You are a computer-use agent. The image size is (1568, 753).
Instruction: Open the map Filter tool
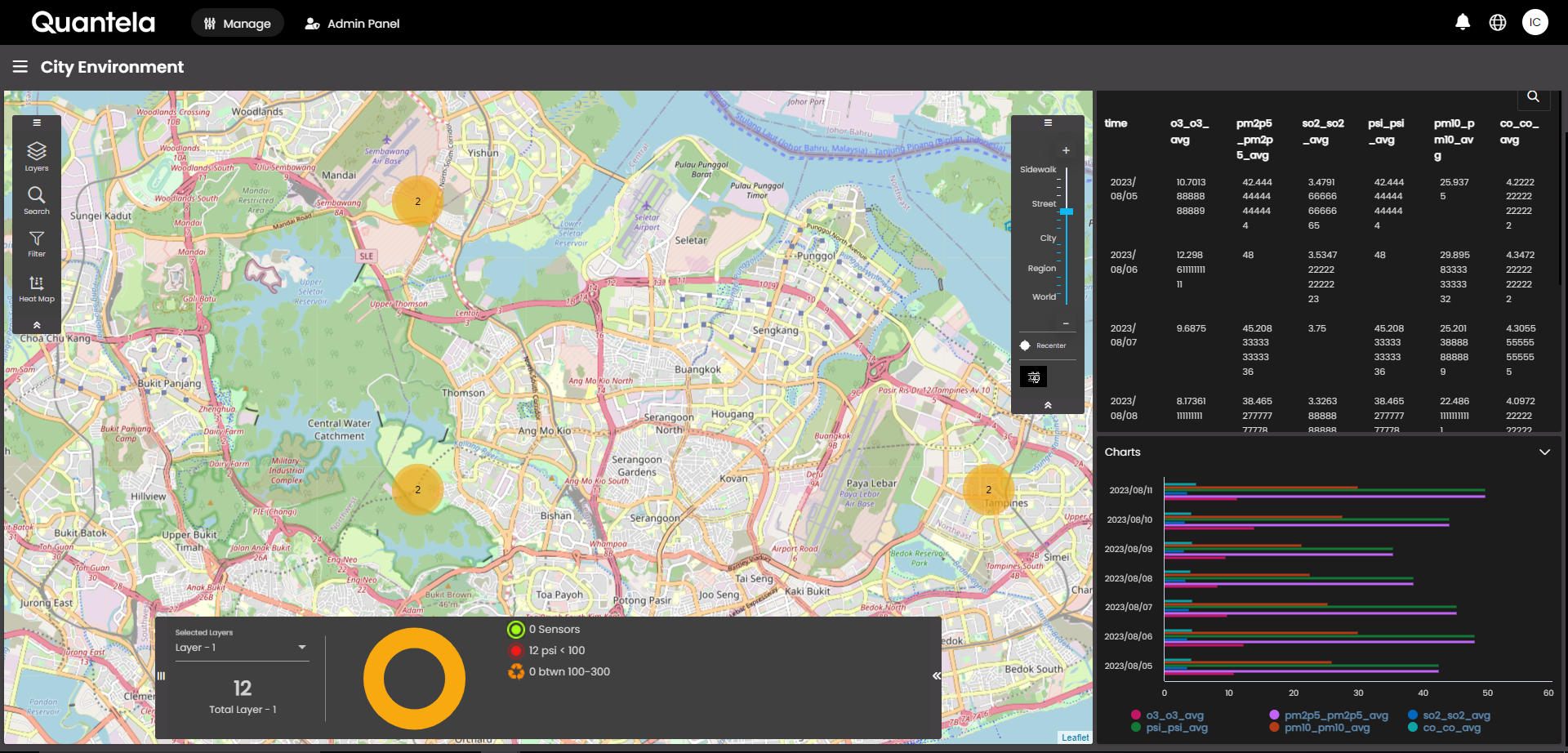point(37,244)
